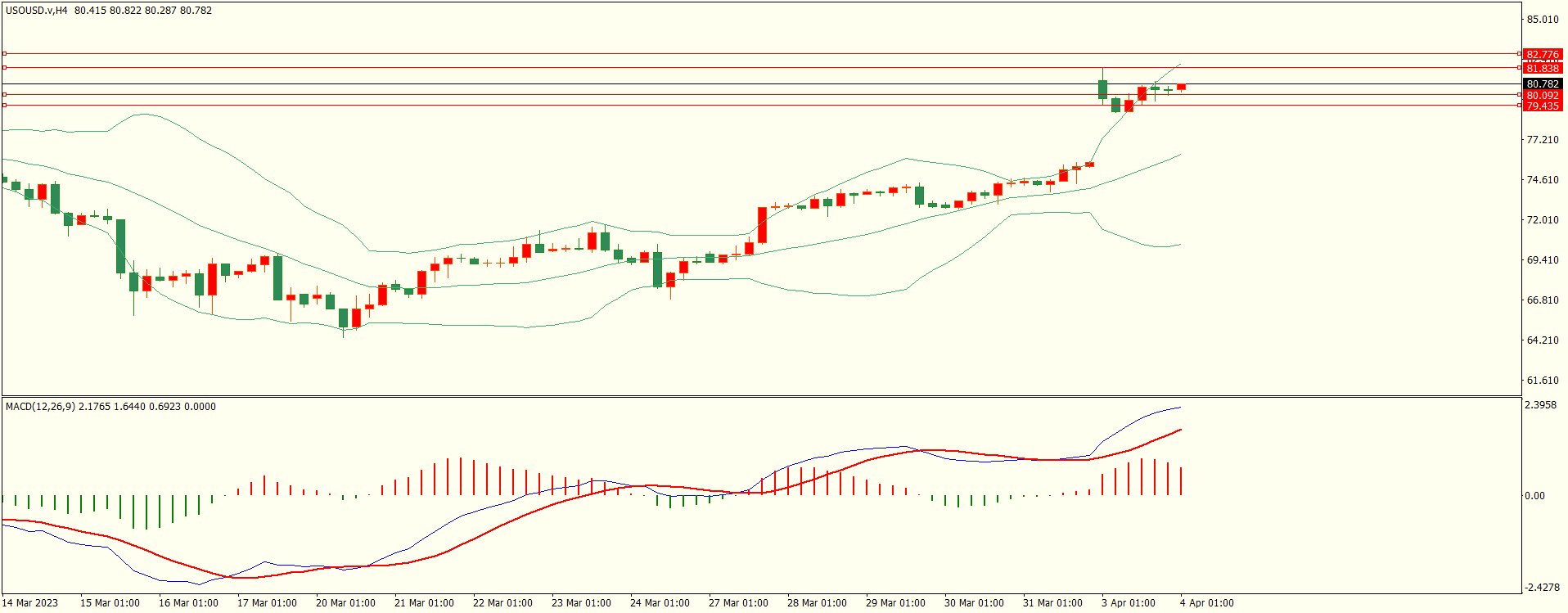Click the 20 Mar 01:00 time label
The height and width of the screenshot is (613, 1568).
tap(345, 603)
